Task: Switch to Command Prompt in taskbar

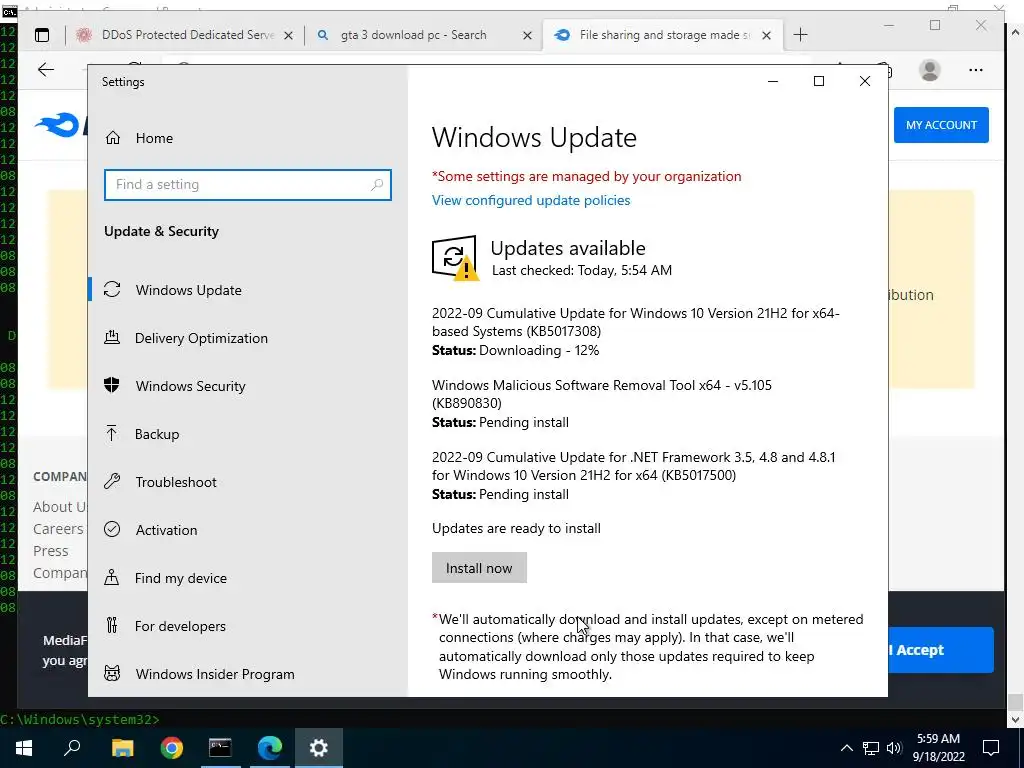Action: click(x=220, y=748)
